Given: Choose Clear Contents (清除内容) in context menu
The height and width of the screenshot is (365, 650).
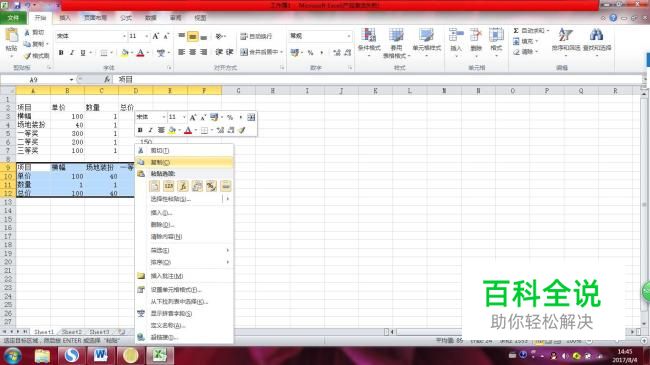Looking at the screenshot, I should [184, 236].
